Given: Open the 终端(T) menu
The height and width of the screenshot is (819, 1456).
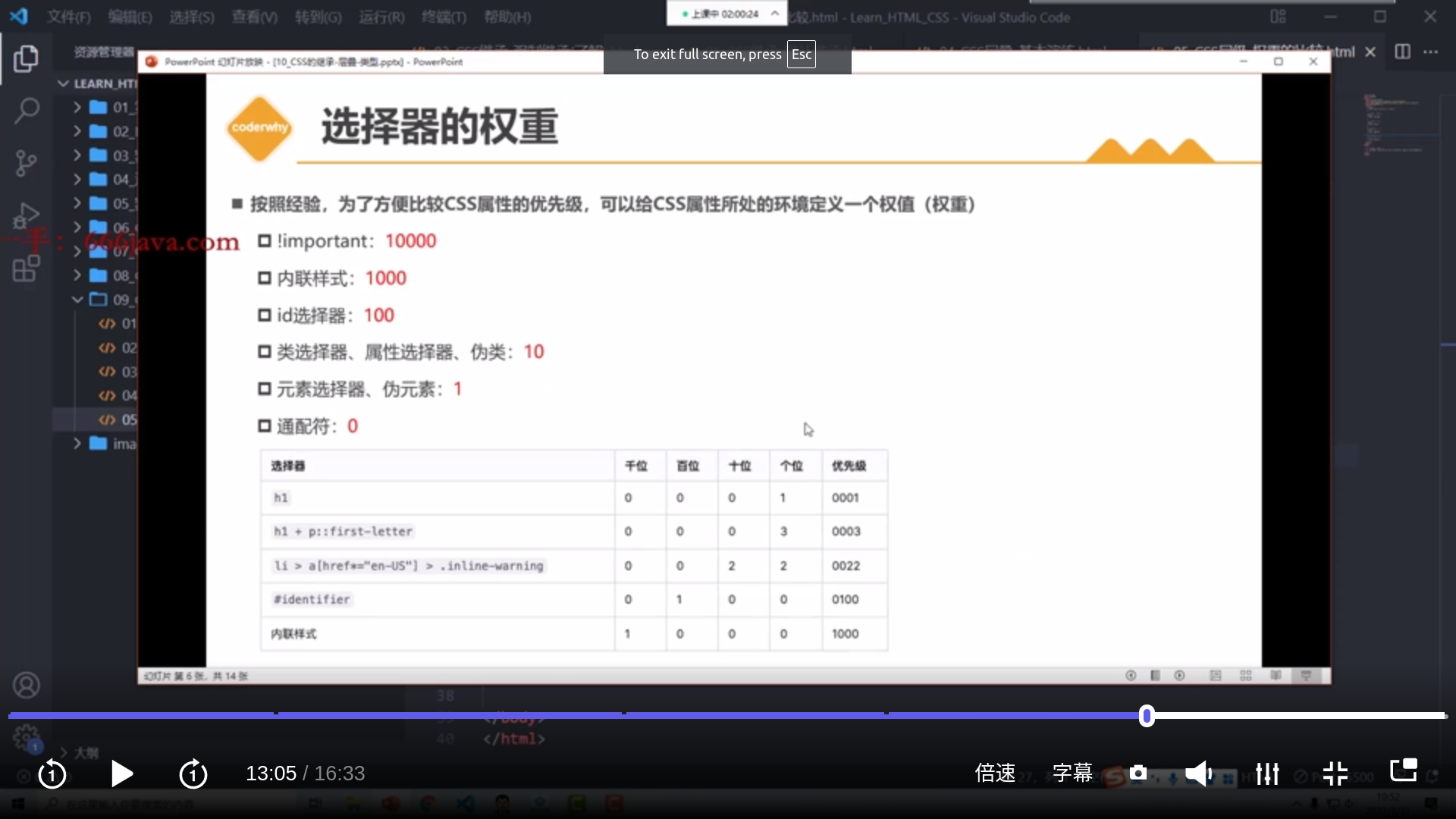Looking at the screenshot, I should point(444,17).
